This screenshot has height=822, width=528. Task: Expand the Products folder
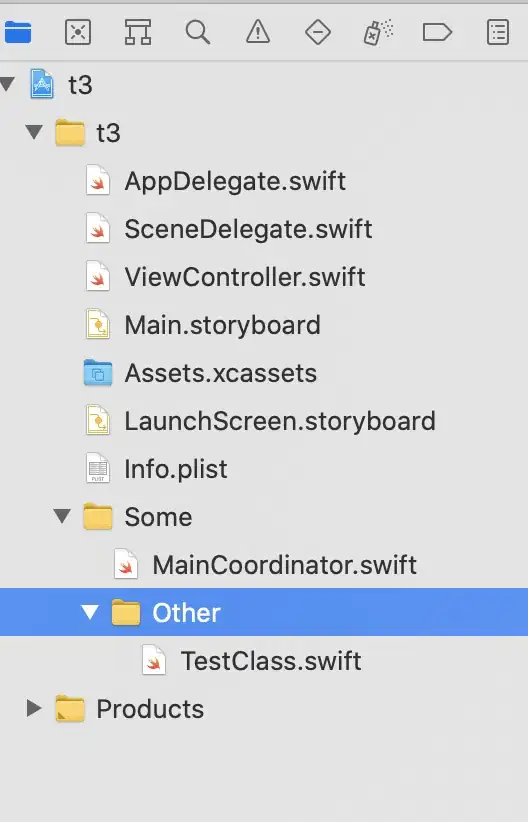[x=34, y=708]
